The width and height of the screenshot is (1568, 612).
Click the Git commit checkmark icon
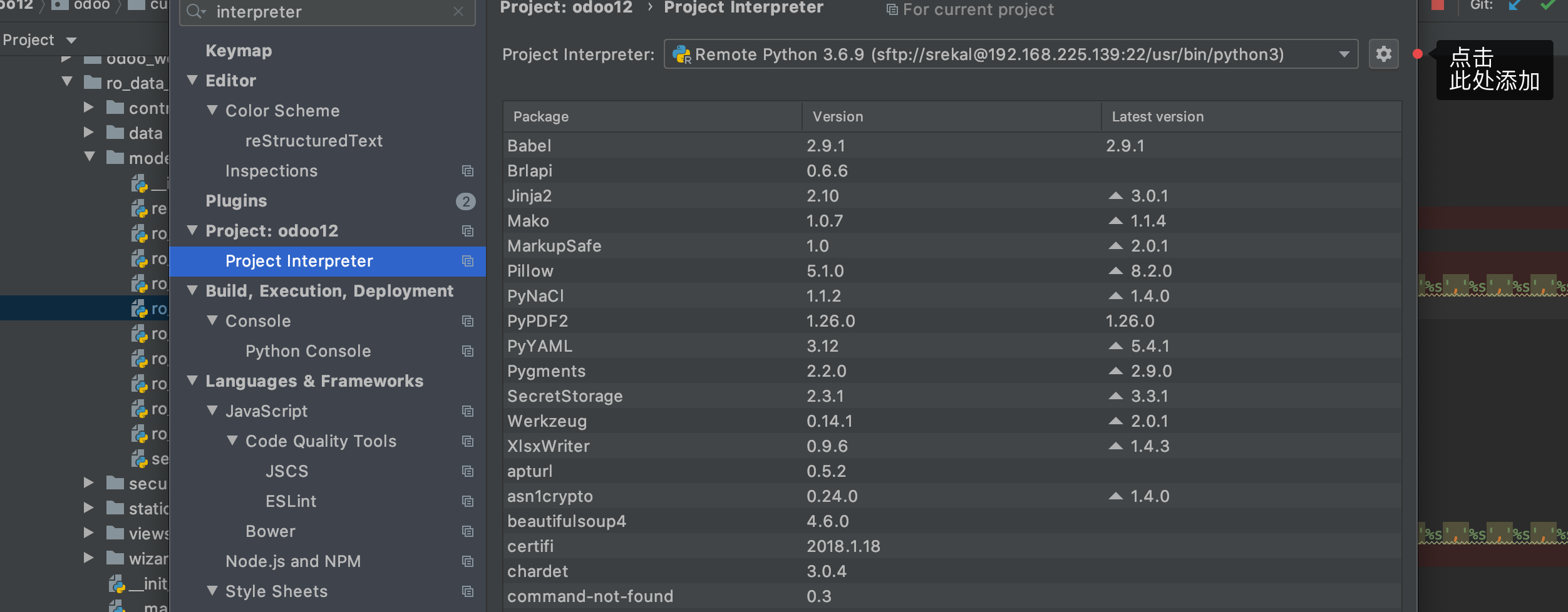pos(1547,6)
